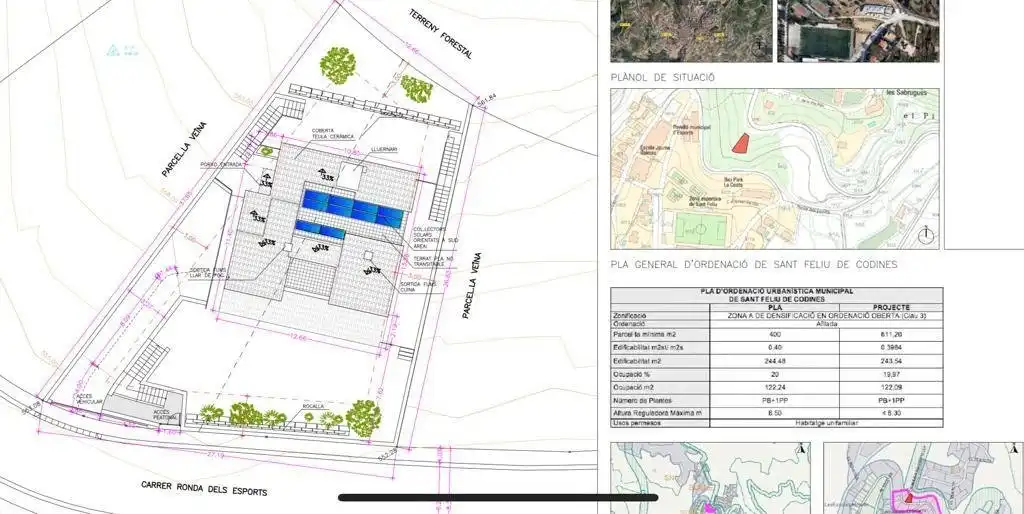Click the "122.24" table cell
Viewport: 1024px width, 514px height.
pyautogui.click(x=775, y=387)
